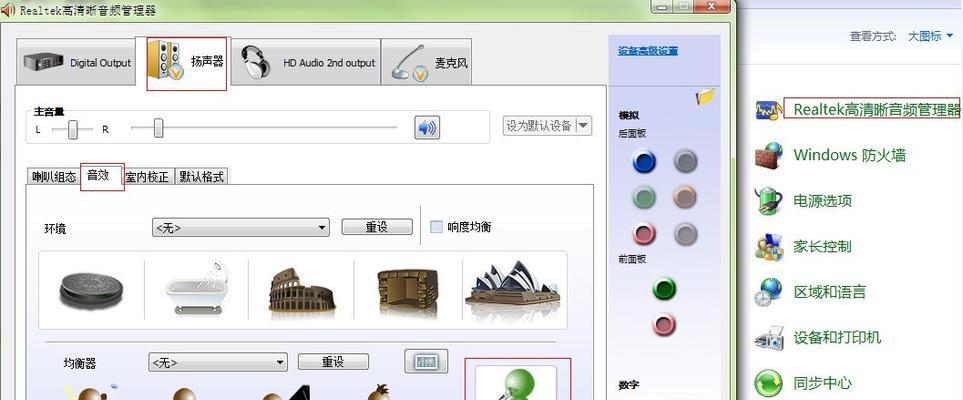Select the bathtub environment preset
This screenshot has width=963, height=400.
click(197, 288)
